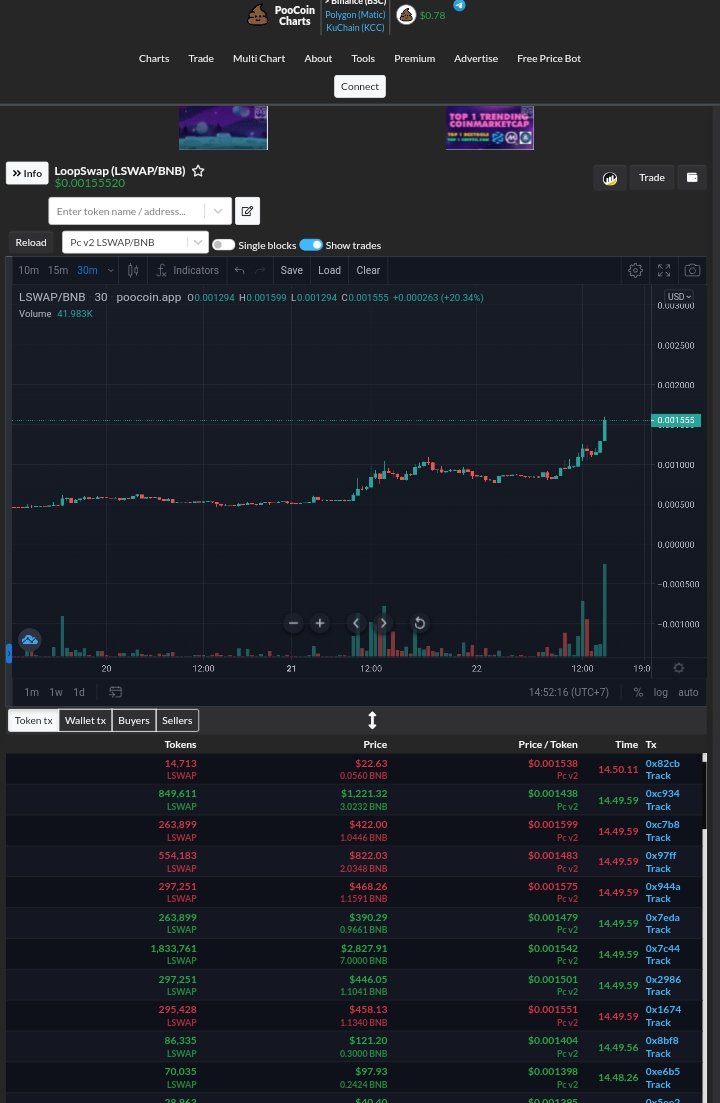Click the poop coin price icon
The height and width of the screenshot is (1103, 720).
[406, 15]
